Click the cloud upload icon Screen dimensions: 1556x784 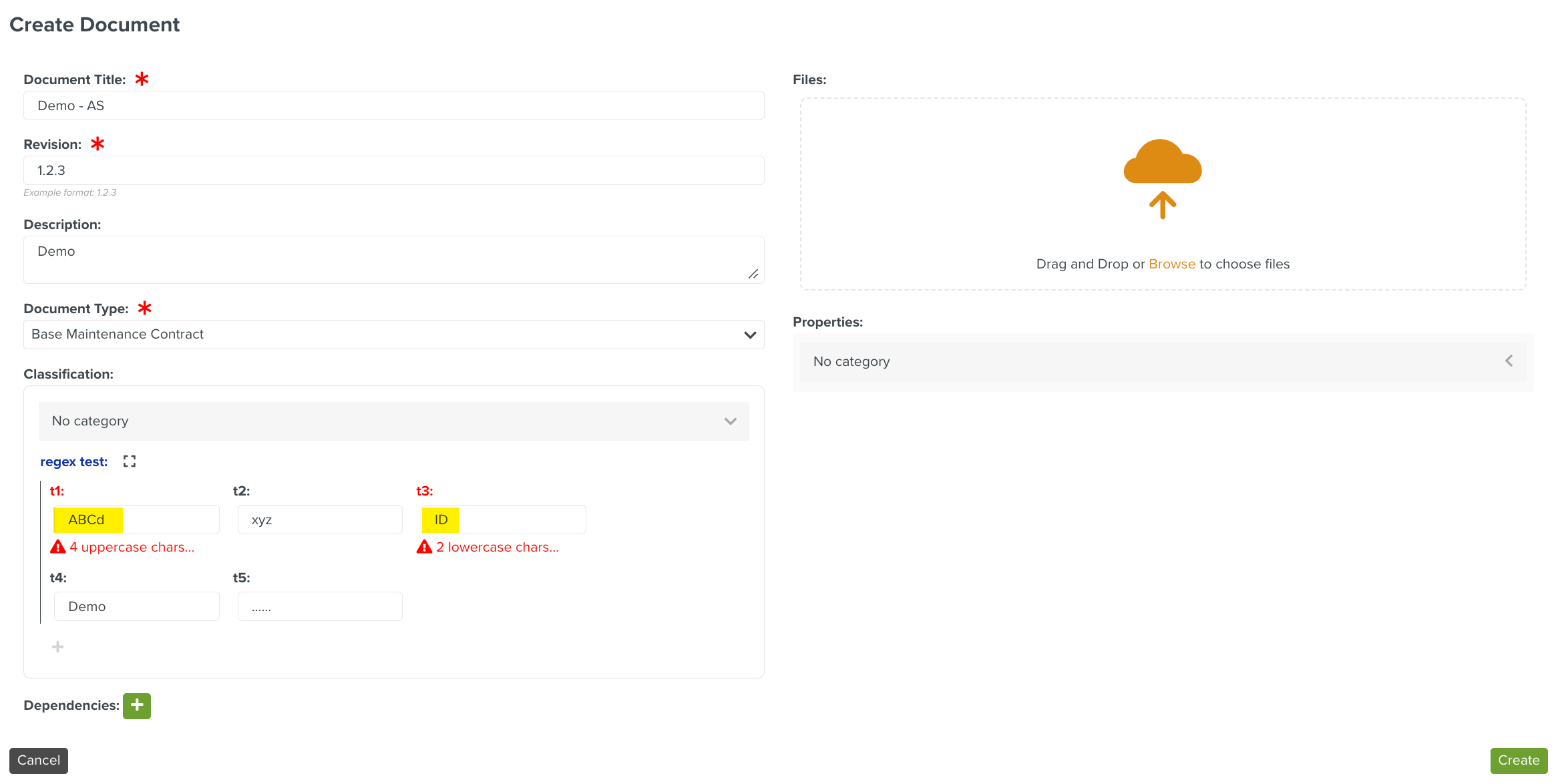(x=1163, y=178)
